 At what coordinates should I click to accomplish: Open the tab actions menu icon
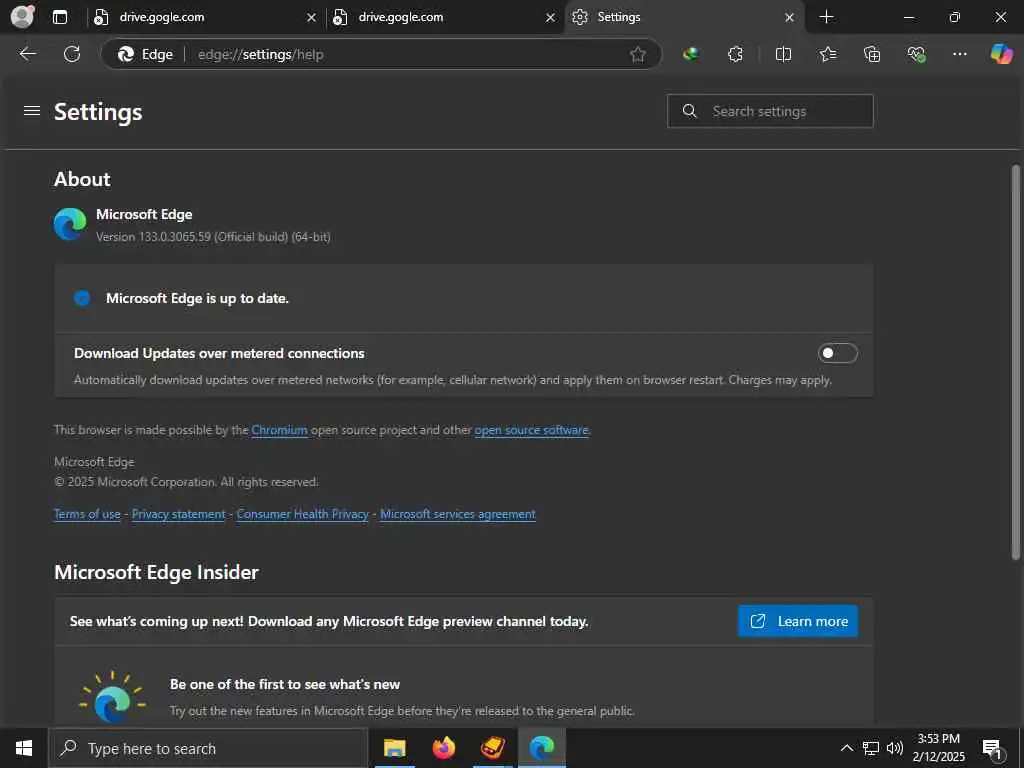click(60, 17)
